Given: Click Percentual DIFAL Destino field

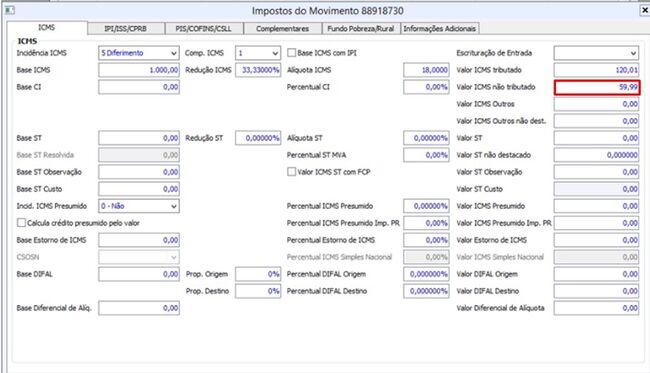Looking at the screenshot, I should (x=426, y=291).
